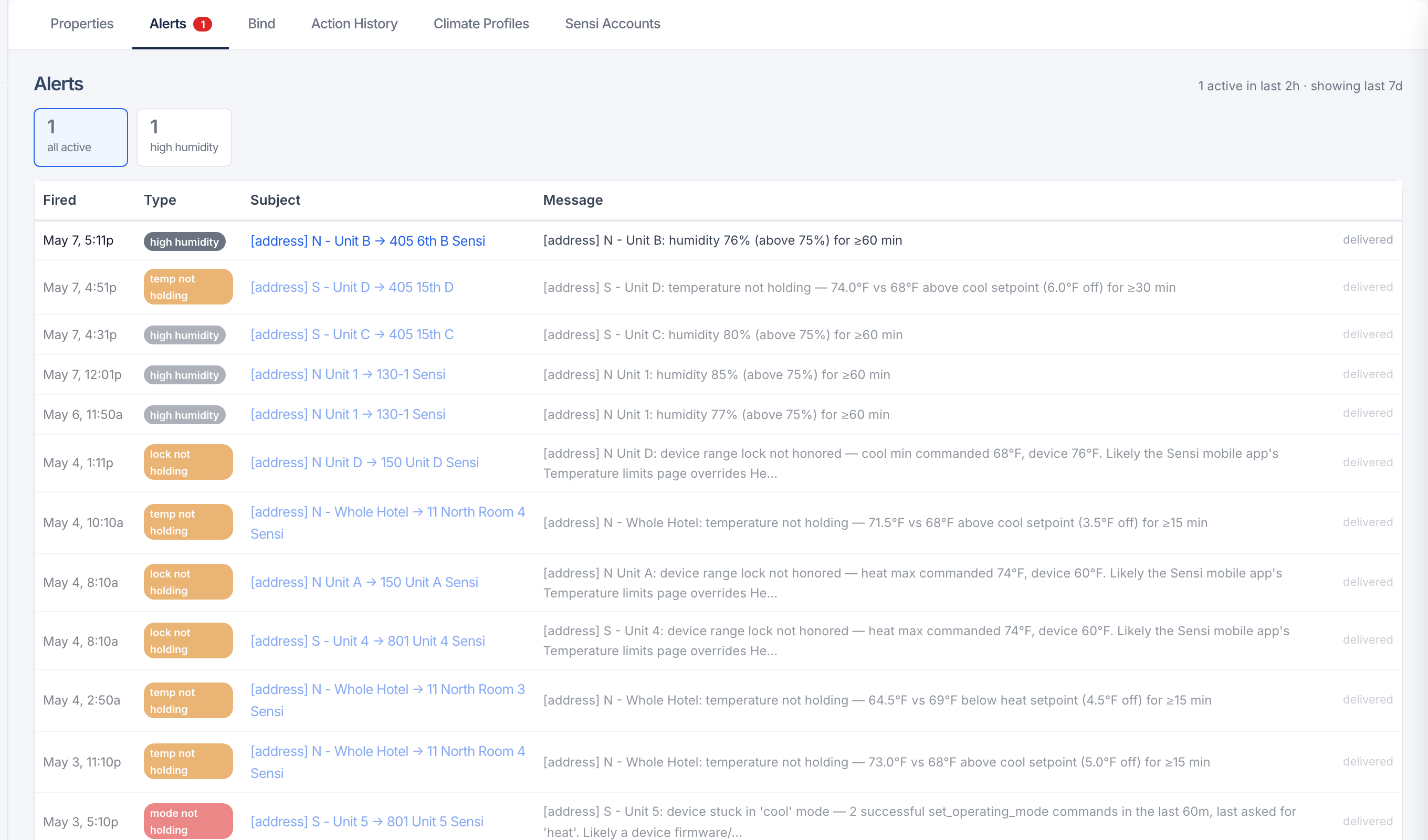Click the high humidity badge in the May 7, 5:11p row
This screenshot has width=1428, height=840.
point(184,241)
